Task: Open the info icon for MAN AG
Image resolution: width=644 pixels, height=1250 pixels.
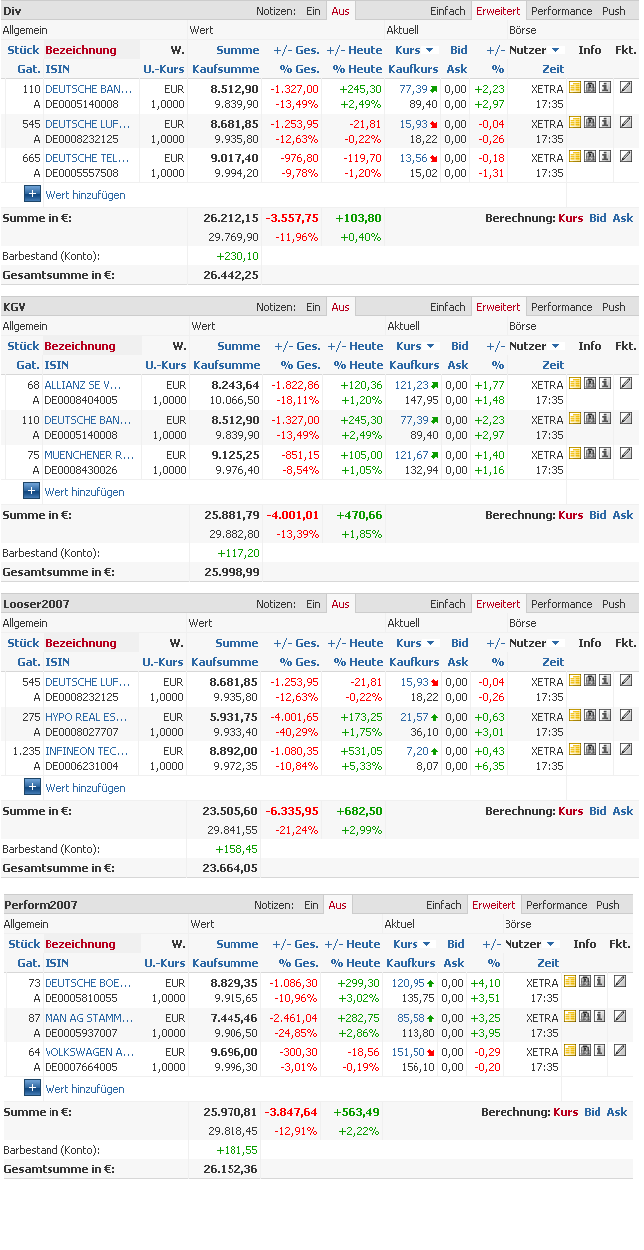Action: [x=600, y=1016]
